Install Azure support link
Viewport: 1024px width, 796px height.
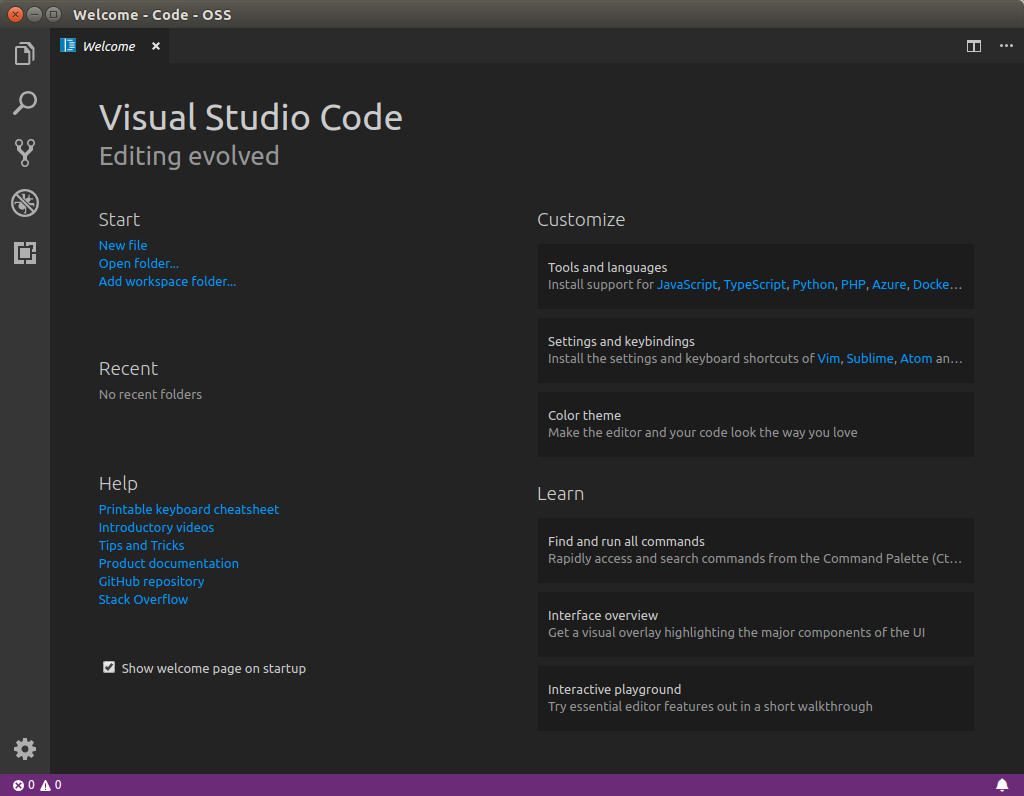(x=889, y=285)
